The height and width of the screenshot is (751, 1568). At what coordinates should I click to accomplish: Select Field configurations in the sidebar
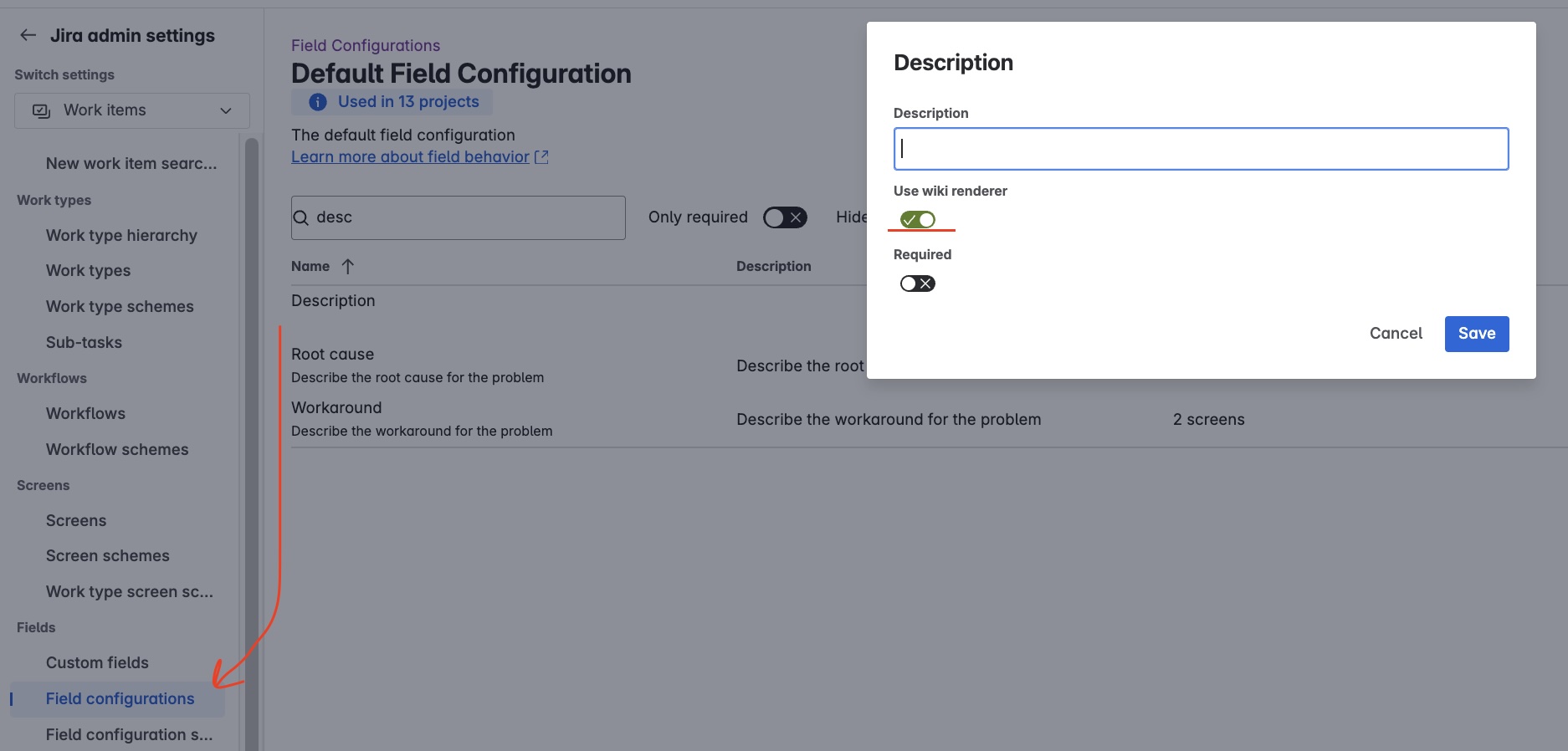click(120, 698)
